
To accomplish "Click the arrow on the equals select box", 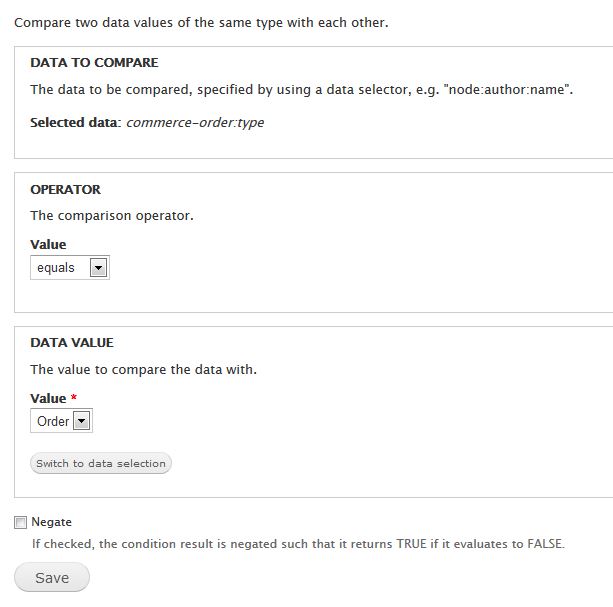I will 98,268.
